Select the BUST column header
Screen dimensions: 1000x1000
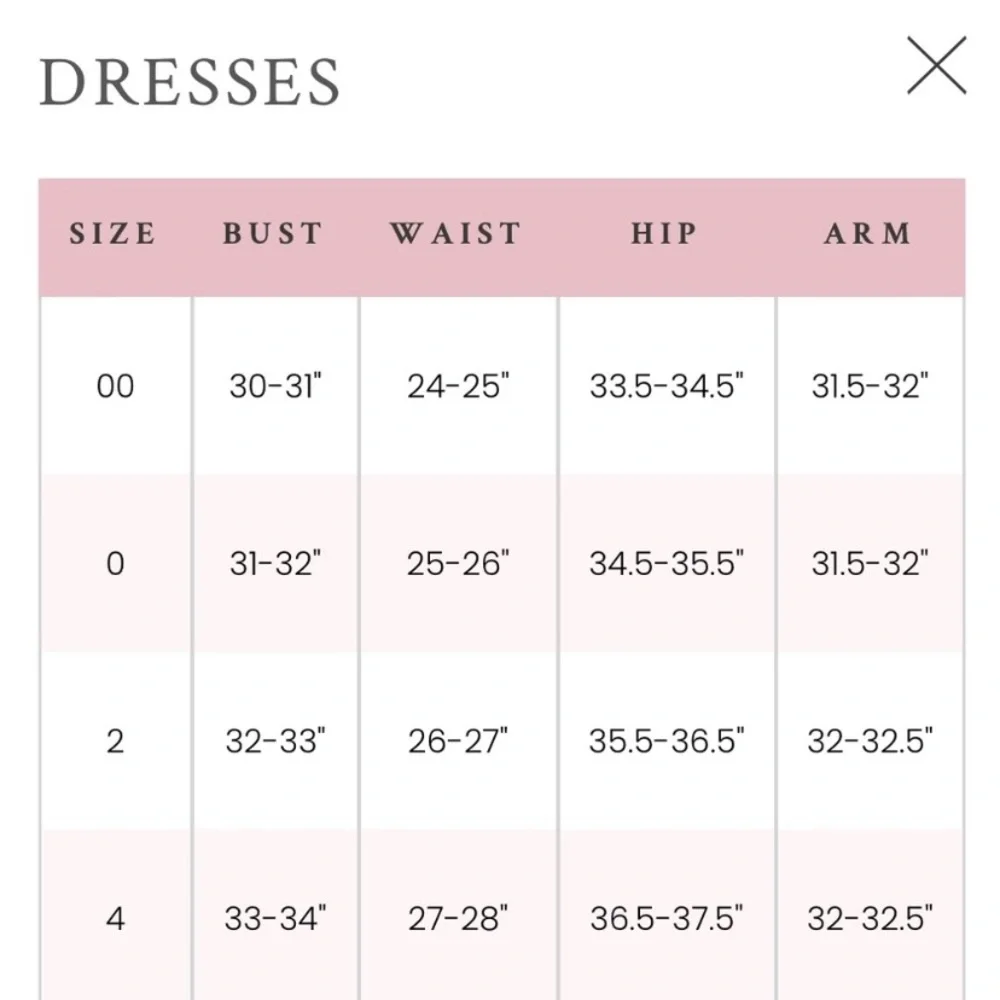(x=273, y=233)
